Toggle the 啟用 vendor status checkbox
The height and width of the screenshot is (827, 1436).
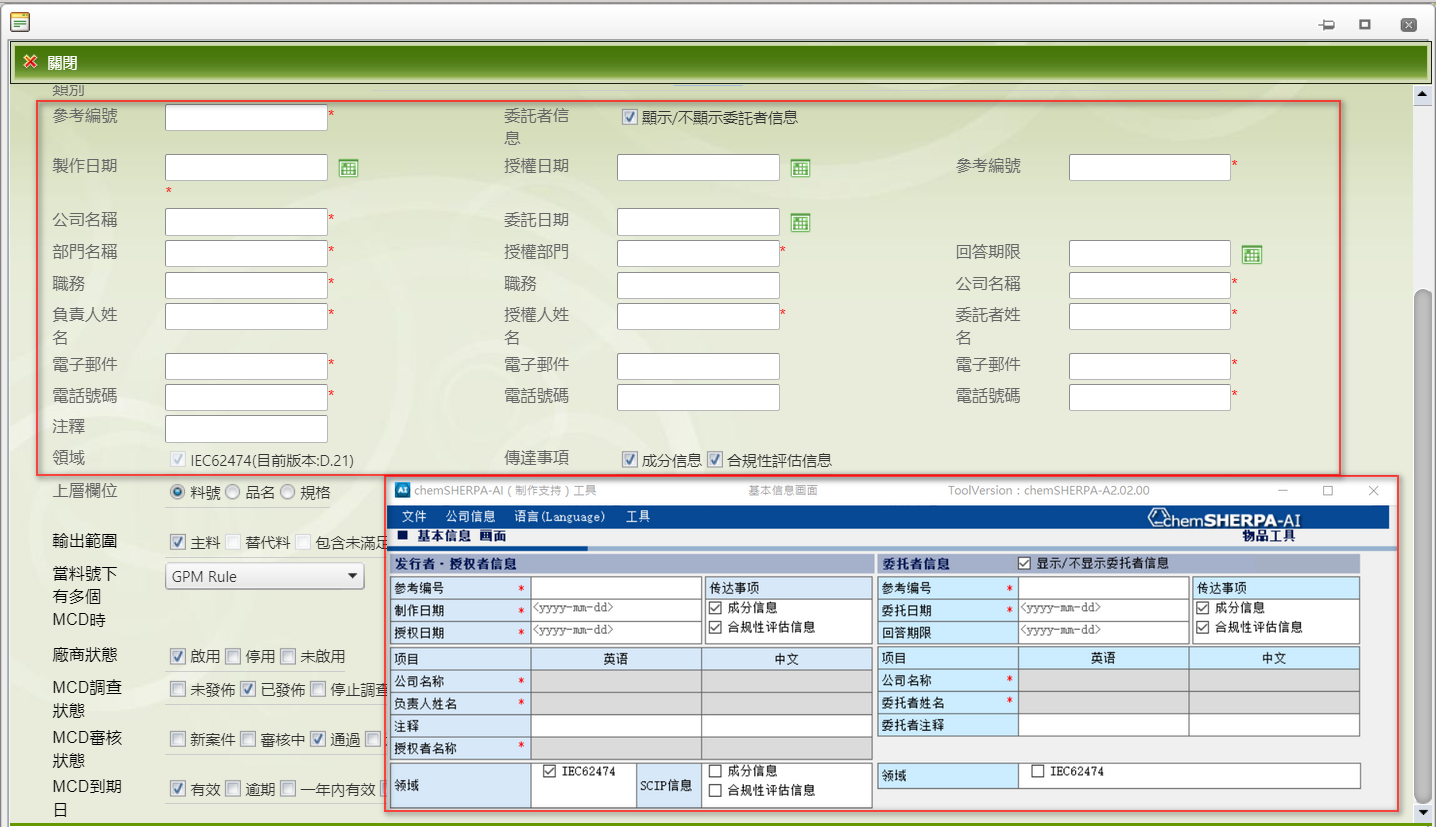pos(178,657)
